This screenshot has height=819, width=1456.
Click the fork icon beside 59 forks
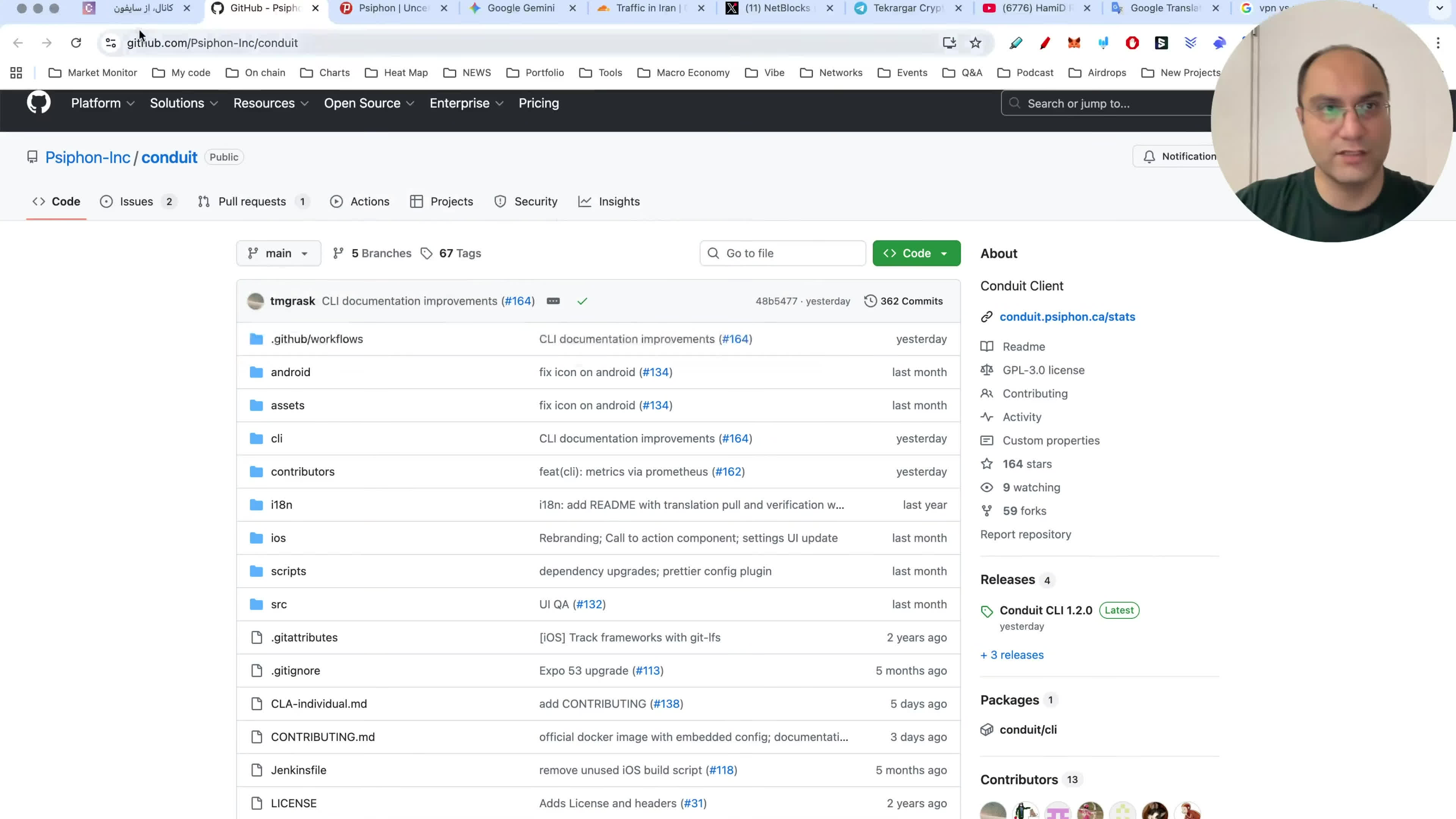click(x=987, y=511)
